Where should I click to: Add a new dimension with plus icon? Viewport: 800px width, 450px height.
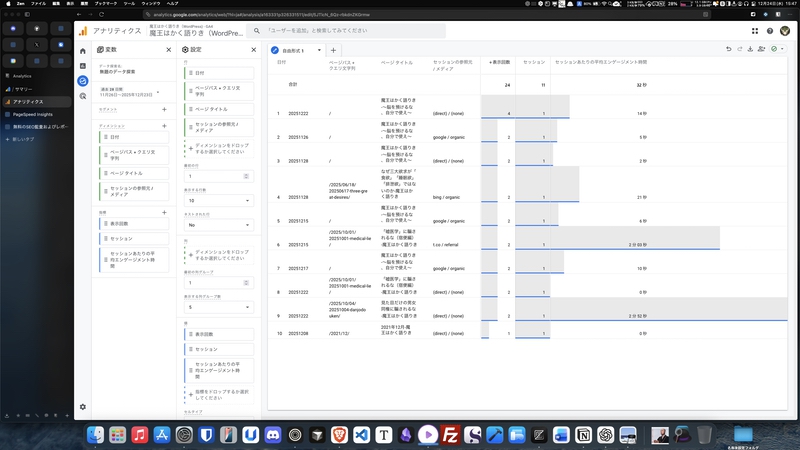pyautogui.click(x=165, y=126)
